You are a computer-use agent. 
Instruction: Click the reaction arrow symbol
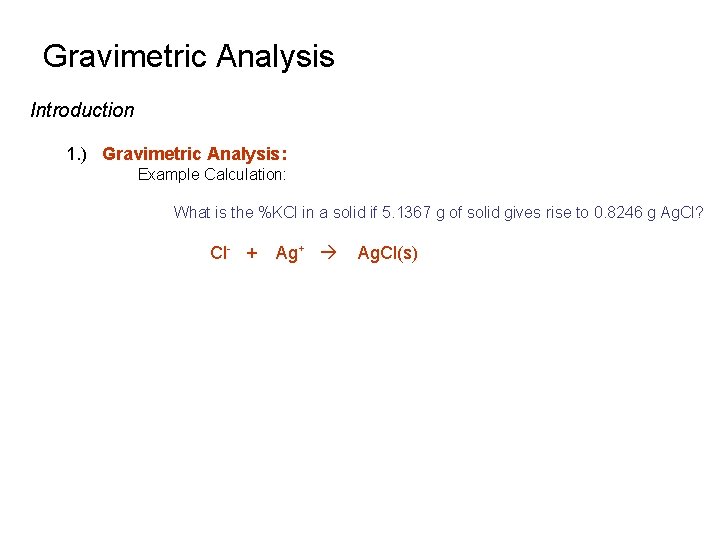(x=328, y=253)
